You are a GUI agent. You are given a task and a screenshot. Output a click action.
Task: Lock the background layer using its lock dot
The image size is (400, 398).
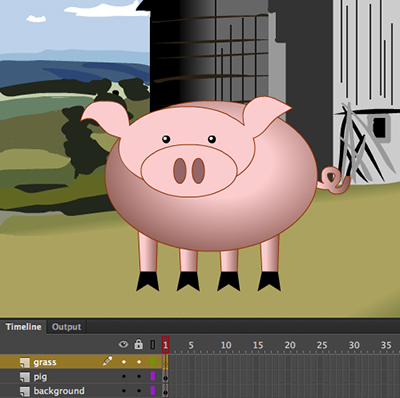point(139,390)
